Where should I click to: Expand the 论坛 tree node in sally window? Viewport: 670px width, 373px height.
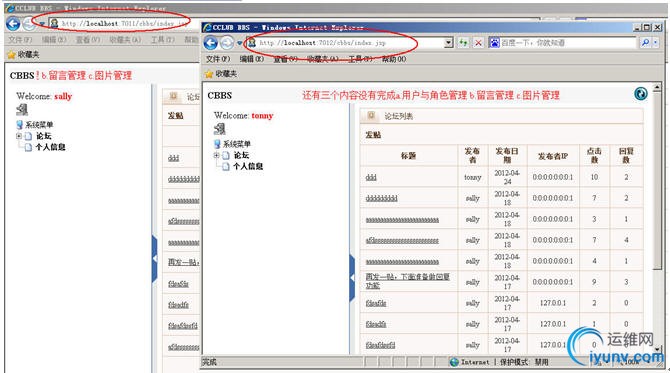(x=19, y=136)
